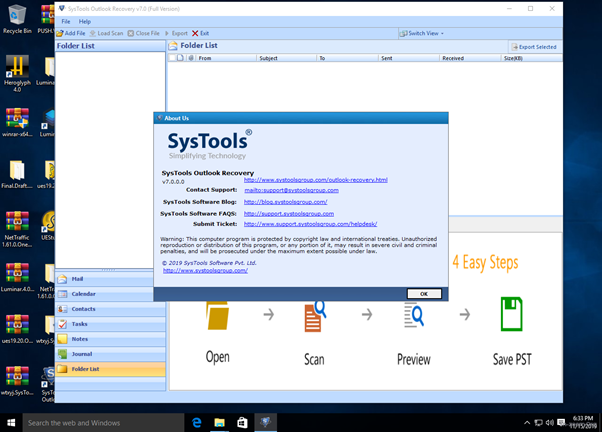The height and width of the screenshot is (432, 602).
Task: Select the Journal navigation item
Action: 110,354
